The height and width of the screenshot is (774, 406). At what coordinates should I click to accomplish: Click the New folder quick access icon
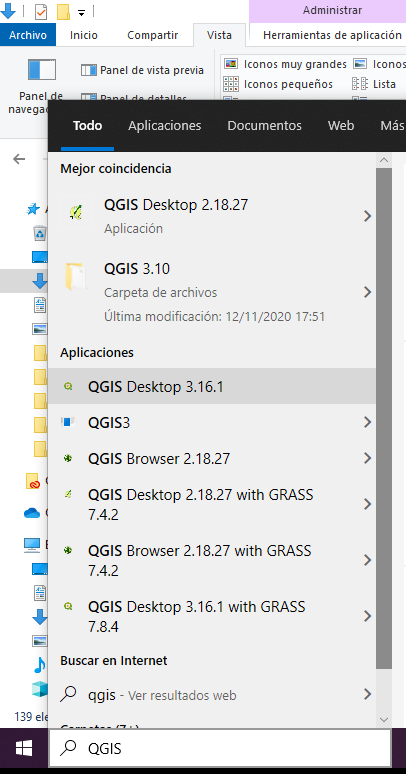pos(63,12)
